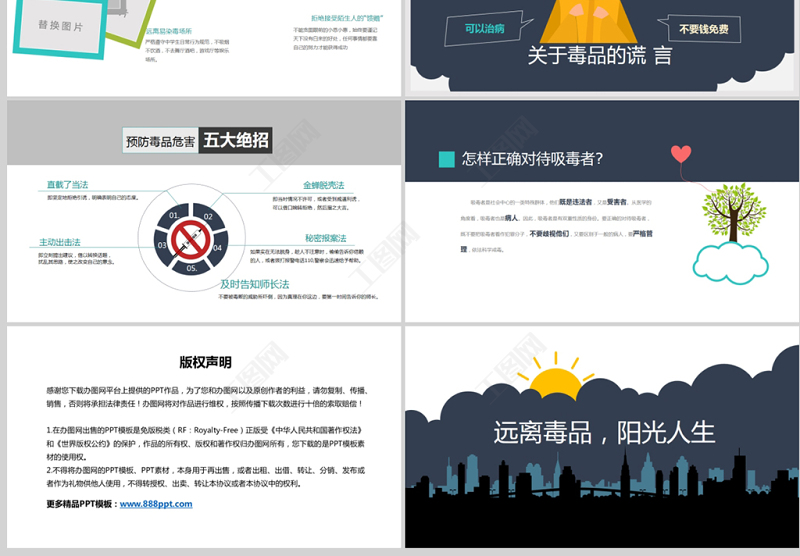Image resolution: width=800 pixels, height=556 pixels.
Task: Click the 不要钱免费 label button
Action: point(703,29)
